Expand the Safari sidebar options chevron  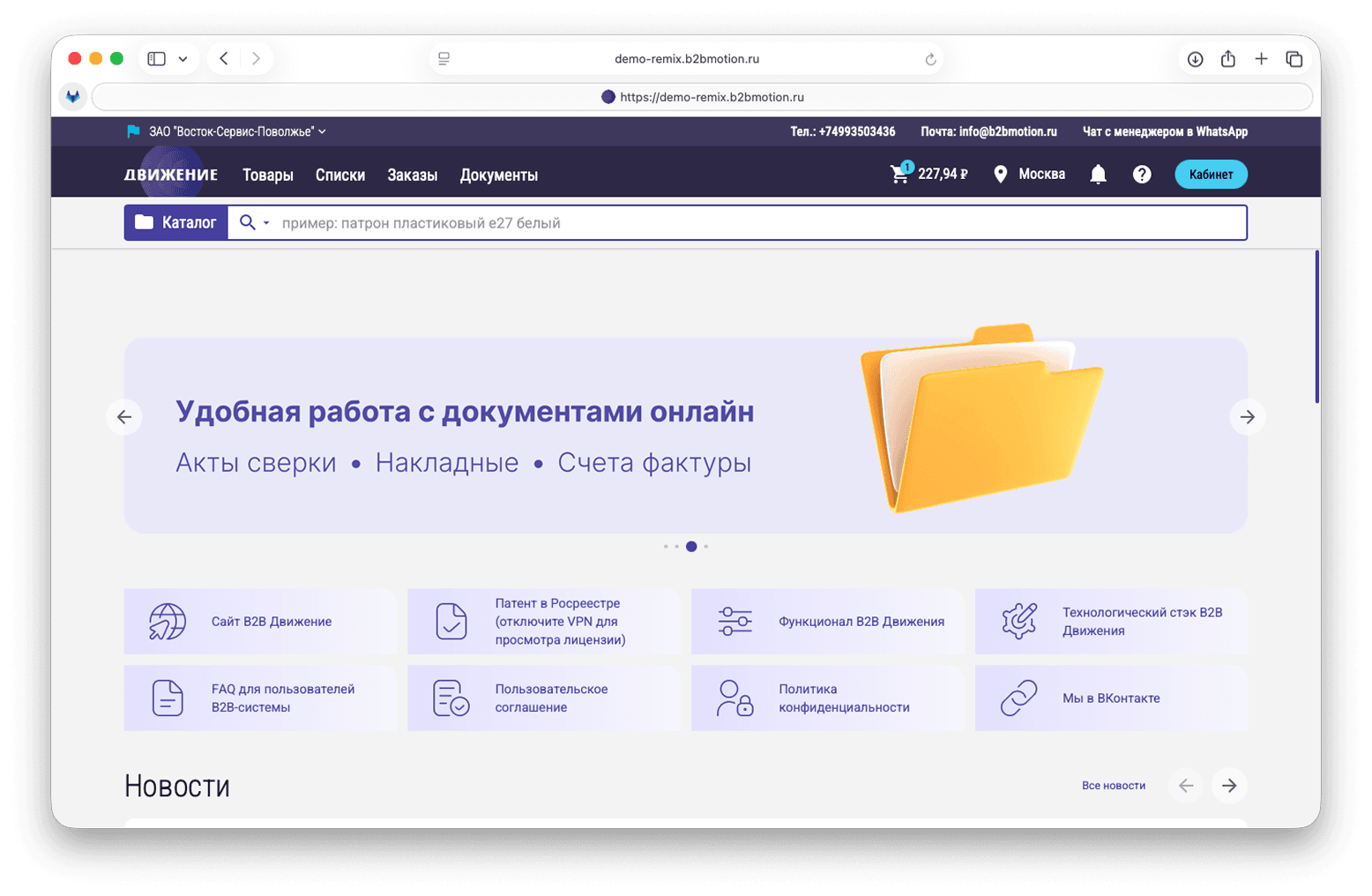[x=183, y=59]
